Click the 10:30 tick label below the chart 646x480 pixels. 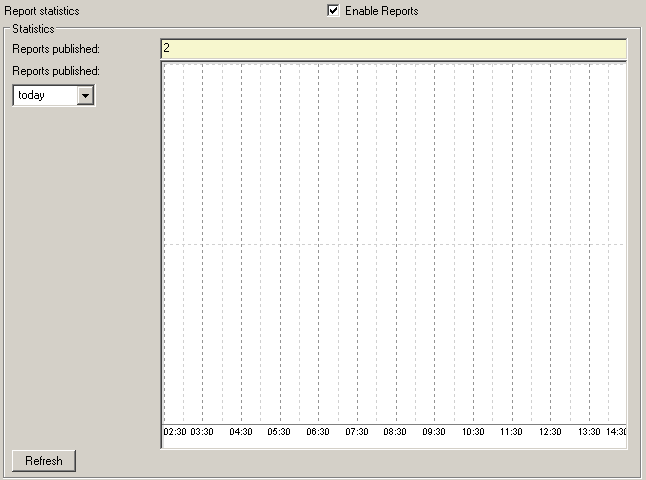click(x=473, y=432)
